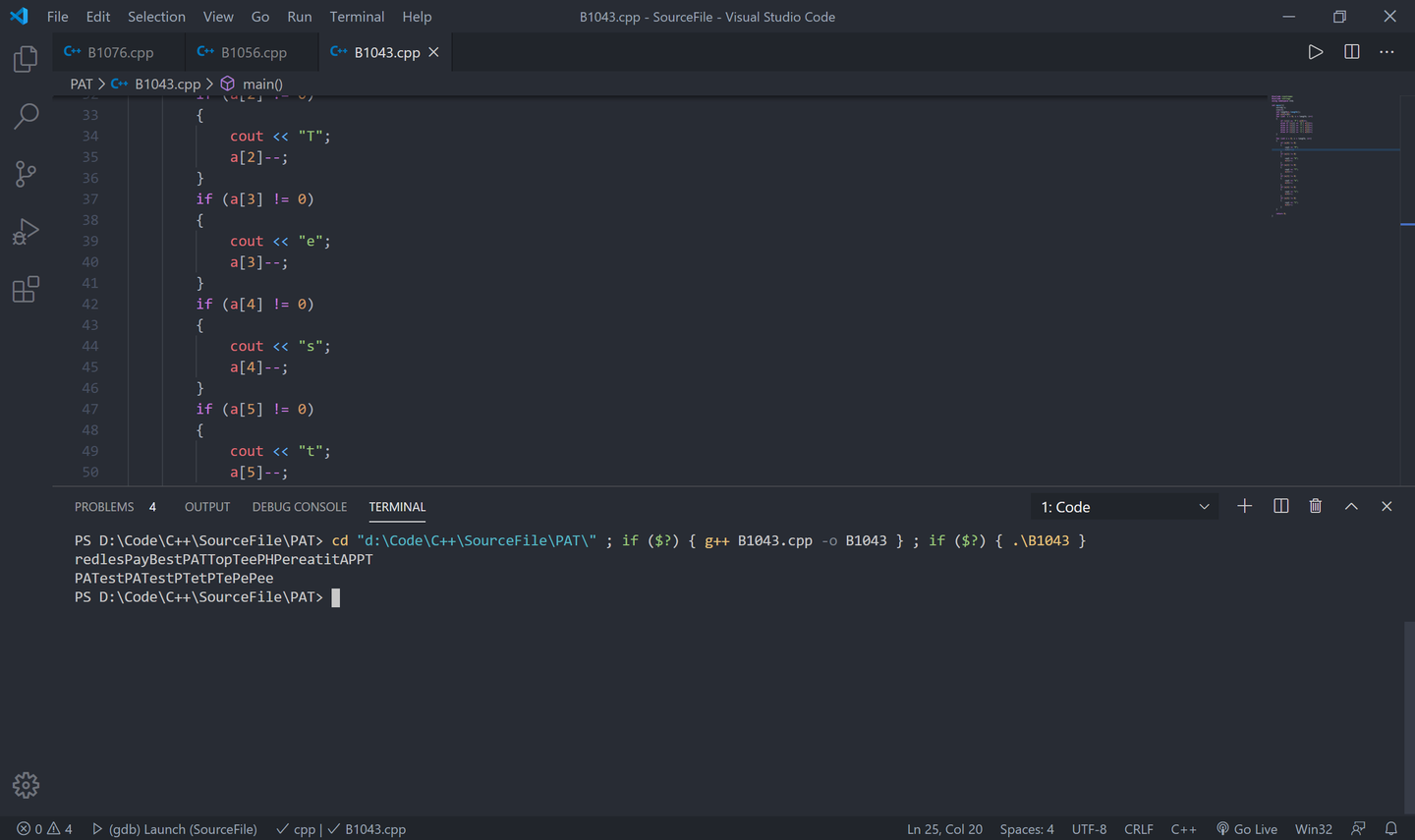This screenshot has height=840, width=1415.
Task: Select the Win32 configuration in status bar
Action: pos(1314,829)
